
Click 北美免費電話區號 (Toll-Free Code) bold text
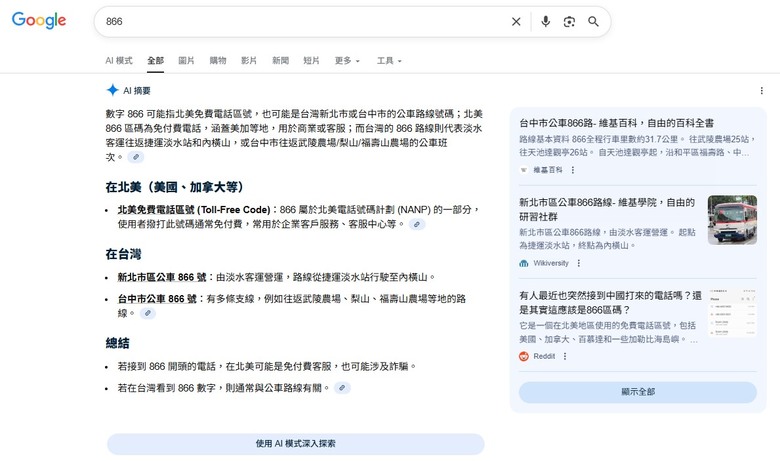(194, 210)
